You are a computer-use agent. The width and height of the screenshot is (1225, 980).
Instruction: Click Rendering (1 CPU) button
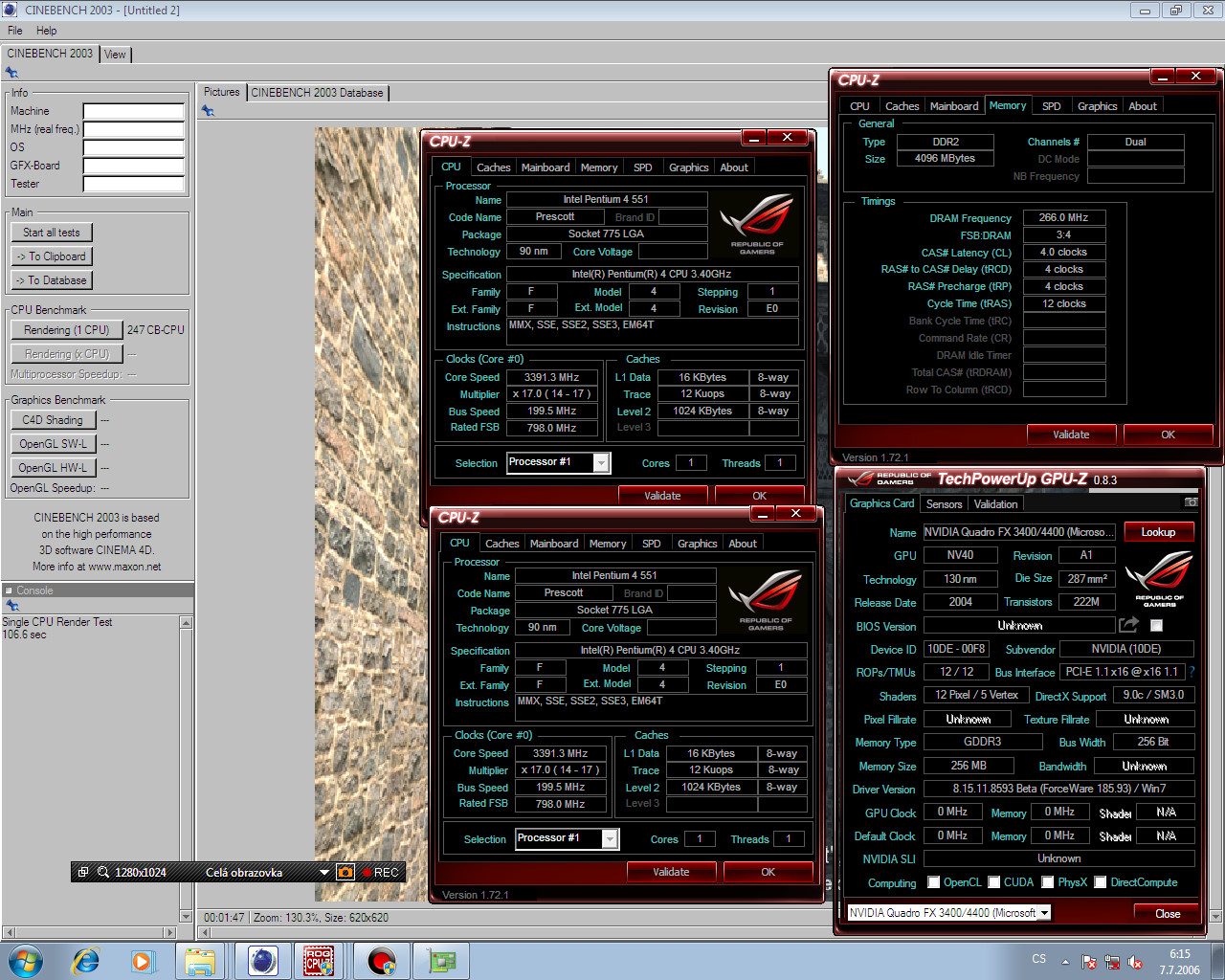67,330
